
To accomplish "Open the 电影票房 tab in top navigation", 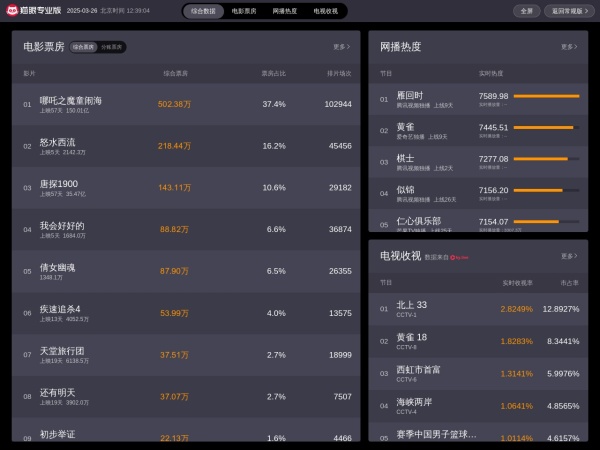I will (244, 11).
